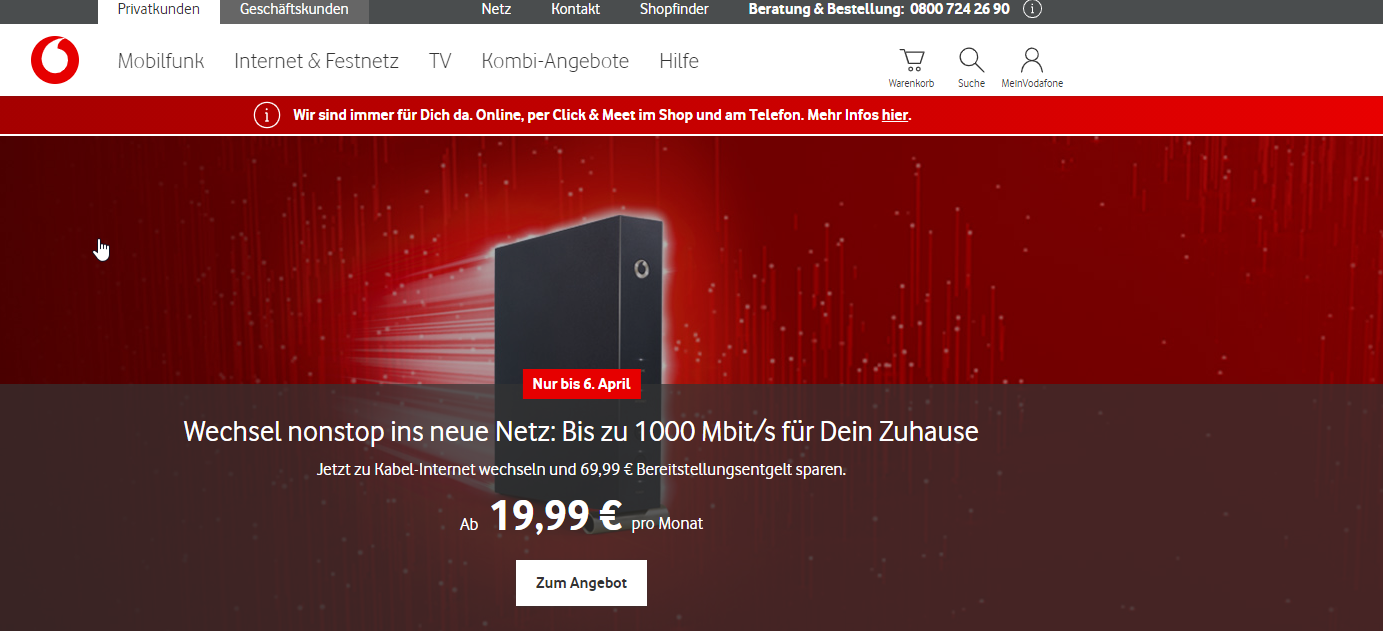Open the Suche magnifier icon
The width and height of the screenshot is (1383, 631).
971,60
